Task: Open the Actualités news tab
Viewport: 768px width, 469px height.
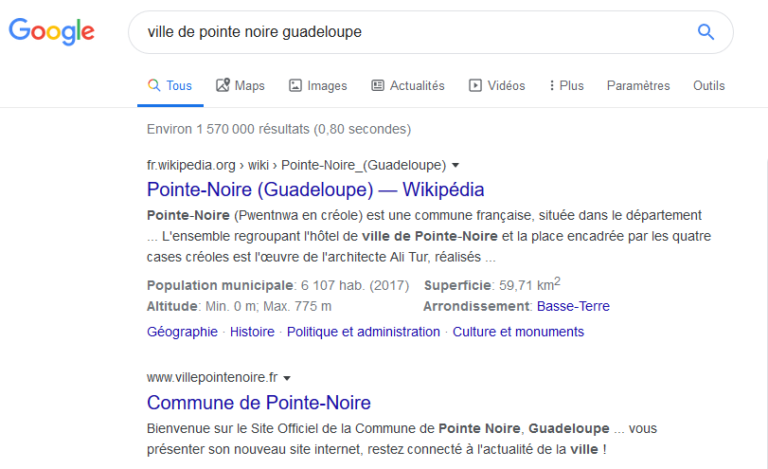Action: [408, 86]
